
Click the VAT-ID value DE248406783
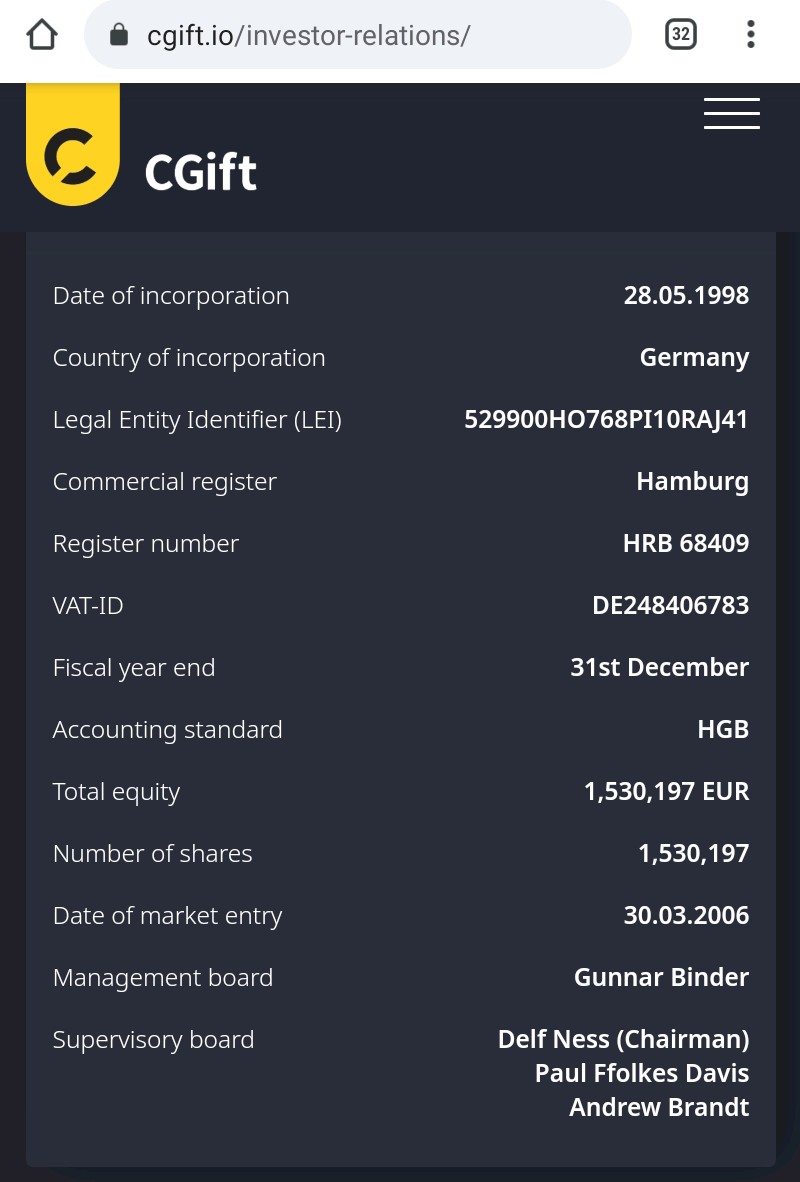(x=670, y=605)
